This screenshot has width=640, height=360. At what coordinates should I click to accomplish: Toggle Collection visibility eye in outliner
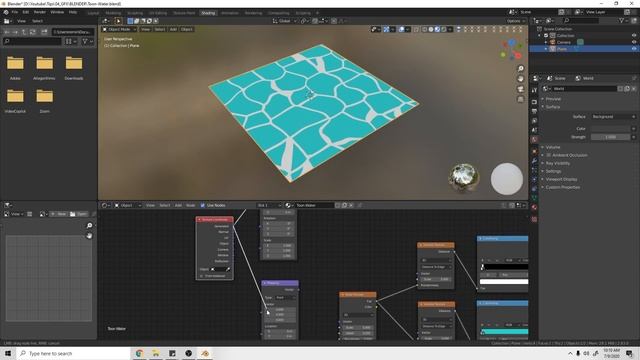click(x=634, y=36)
